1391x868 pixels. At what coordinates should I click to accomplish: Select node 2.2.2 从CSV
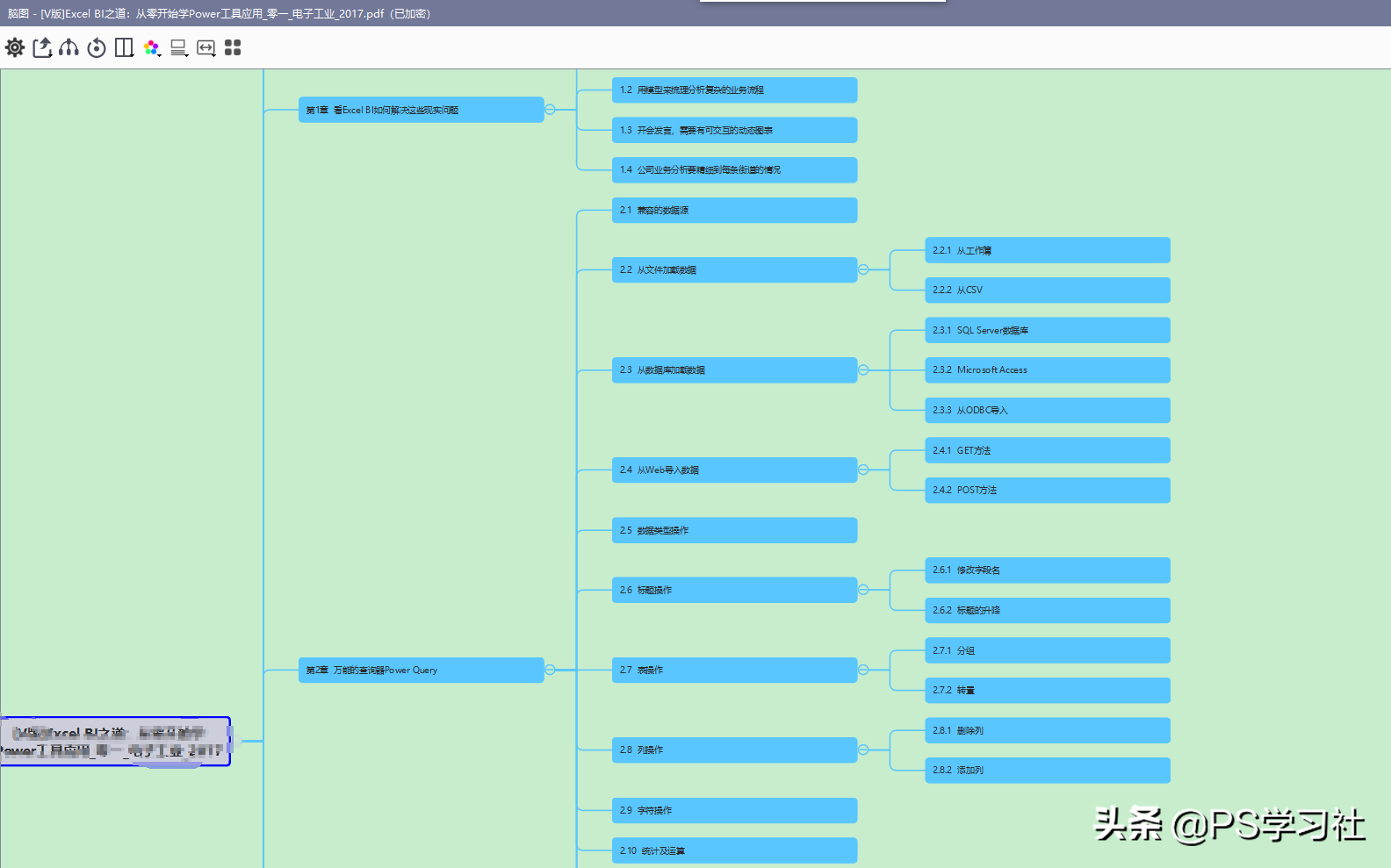(1048, 290)
